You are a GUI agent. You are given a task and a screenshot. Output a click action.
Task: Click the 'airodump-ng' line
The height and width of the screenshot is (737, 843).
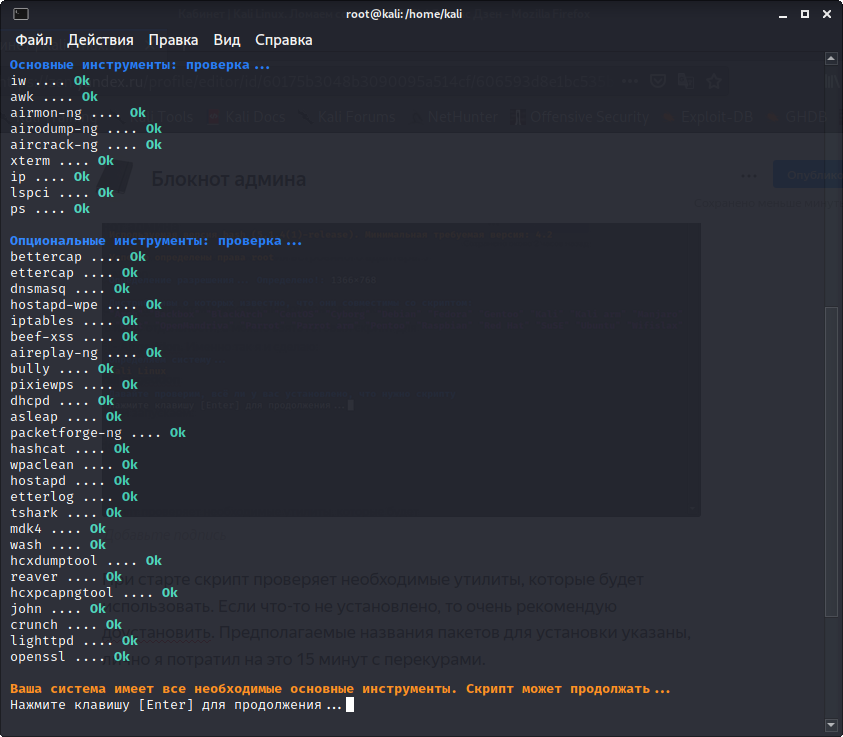86,129
